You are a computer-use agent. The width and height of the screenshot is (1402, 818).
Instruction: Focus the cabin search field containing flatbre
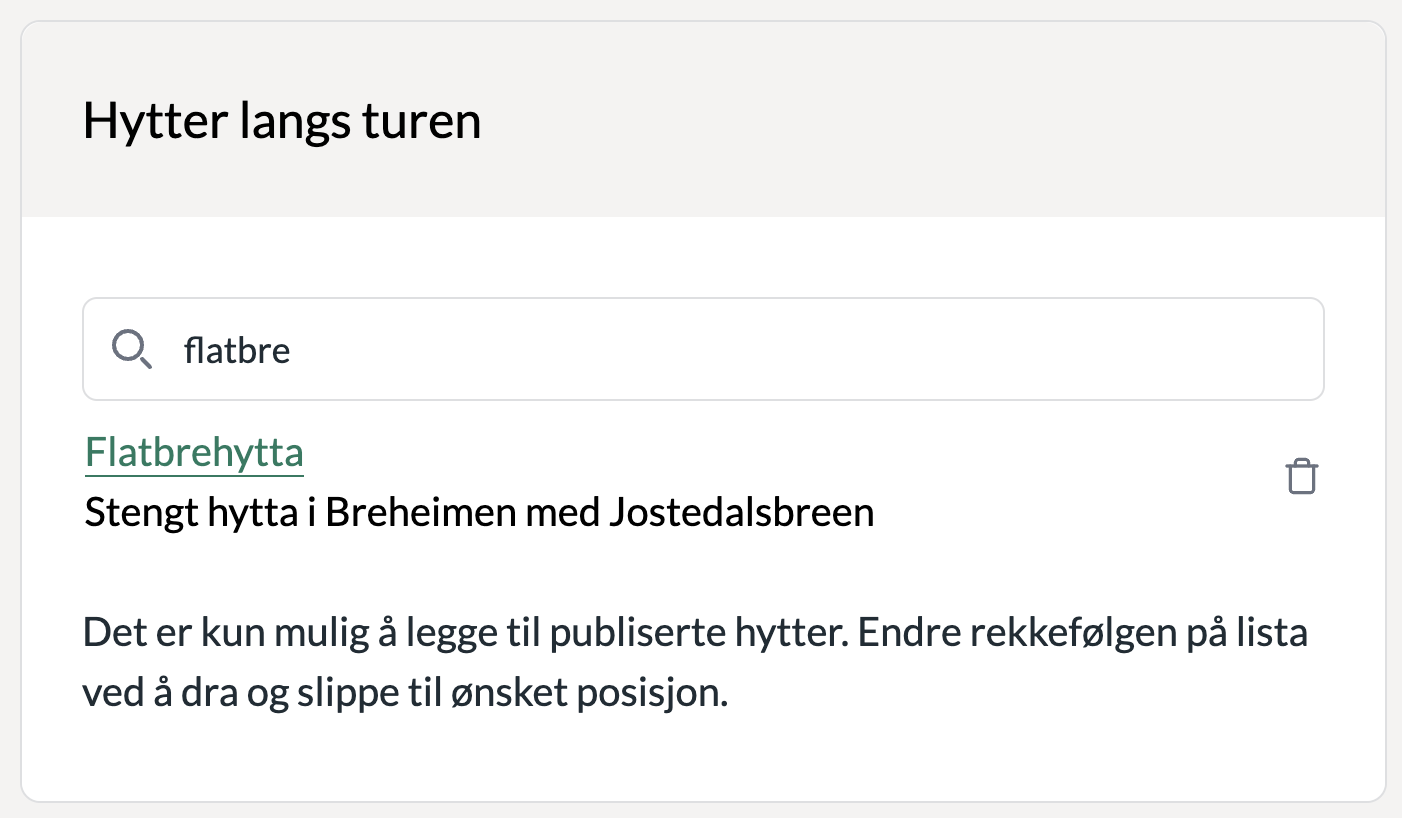(x=703, y=349)
